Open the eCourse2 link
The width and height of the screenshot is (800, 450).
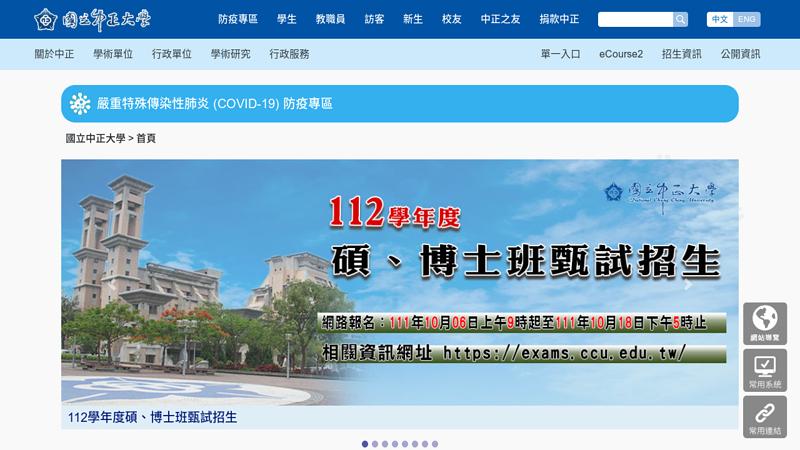coord(621,54)
